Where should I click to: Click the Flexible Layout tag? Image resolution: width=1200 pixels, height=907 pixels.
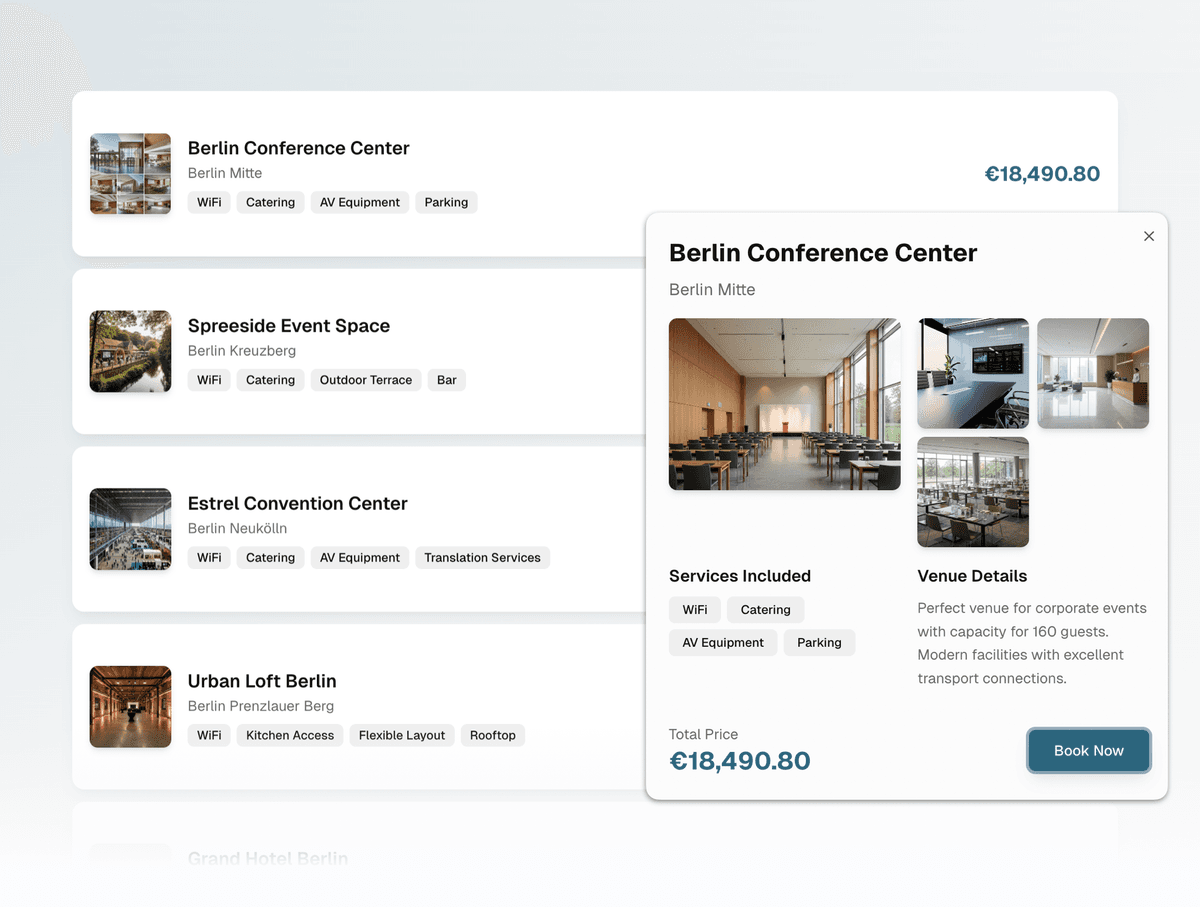[401, 735]
